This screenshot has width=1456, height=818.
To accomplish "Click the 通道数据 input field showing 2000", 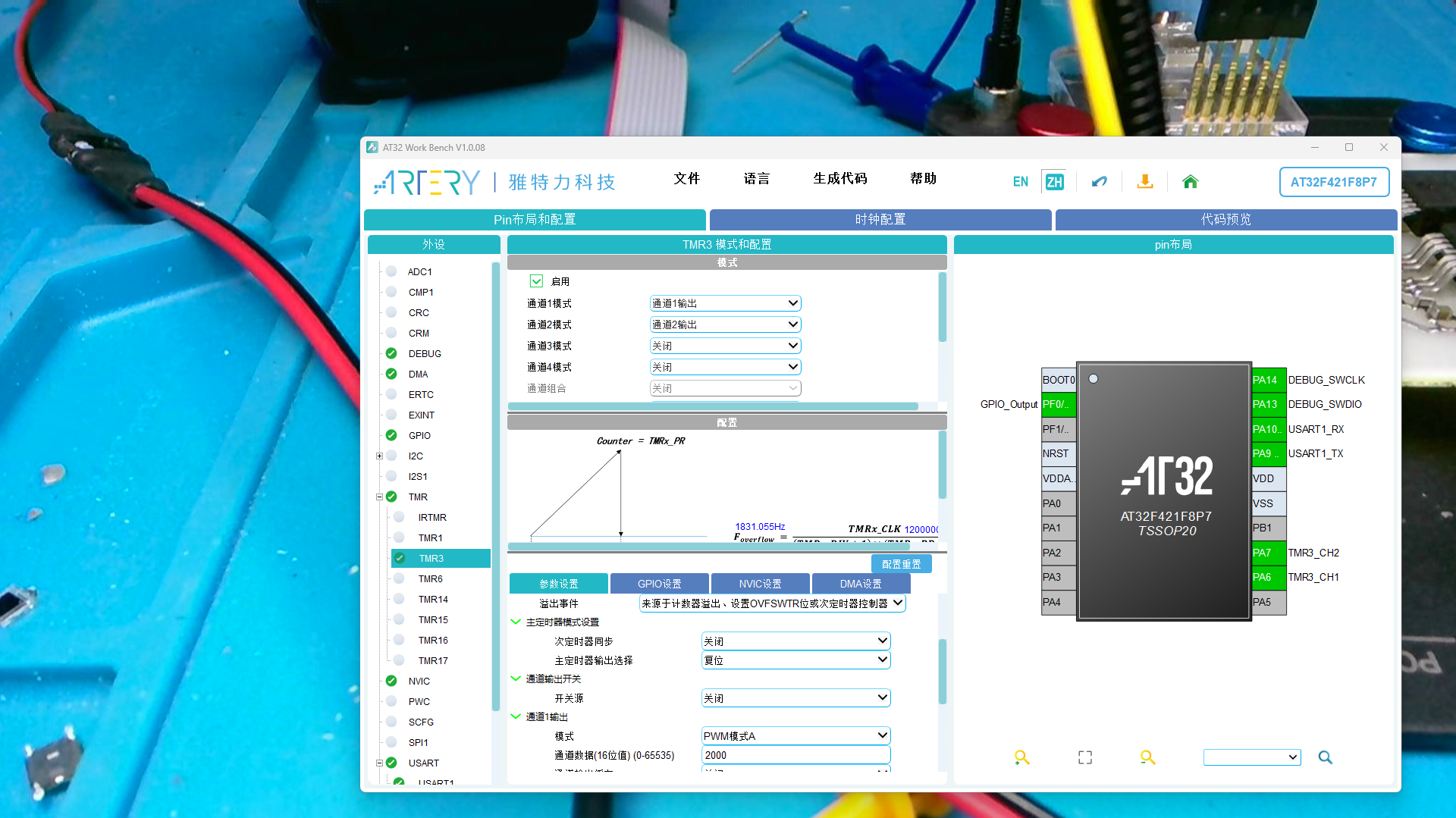I will pos(795,755).
